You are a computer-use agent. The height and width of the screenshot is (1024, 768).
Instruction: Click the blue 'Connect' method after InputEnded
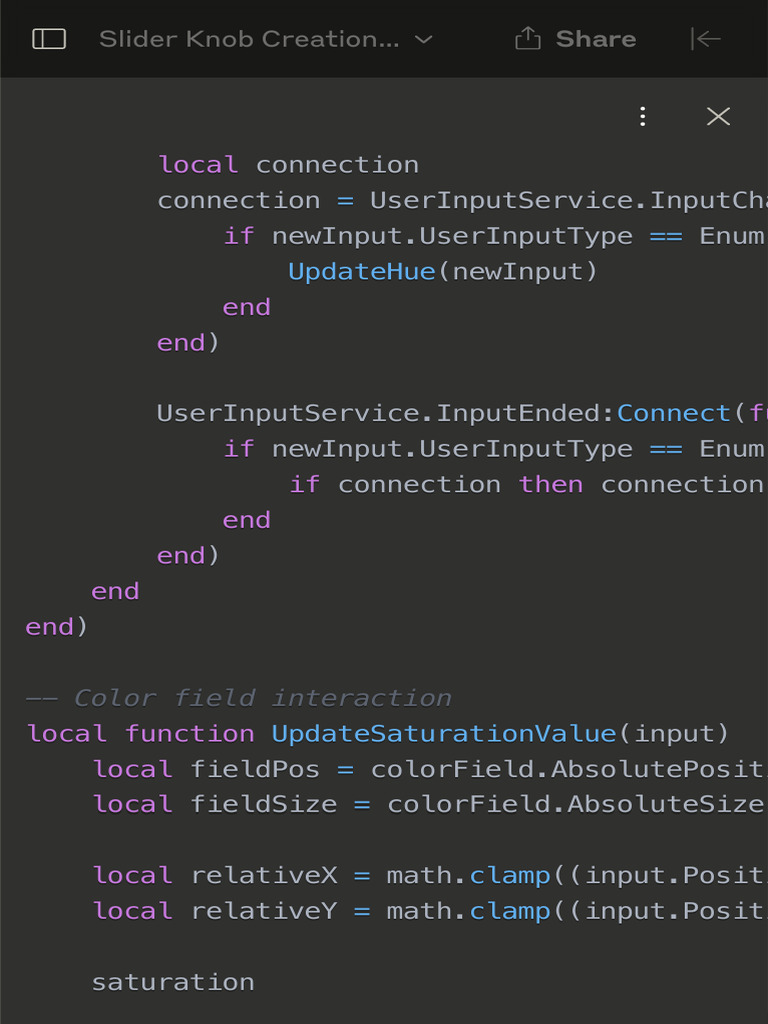(x=674, y=413)
